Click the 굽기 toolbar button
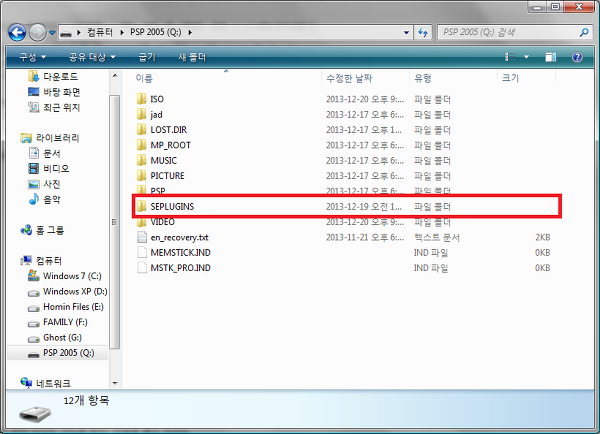Viewport: 600px width, 434px height. click(147, 57)
